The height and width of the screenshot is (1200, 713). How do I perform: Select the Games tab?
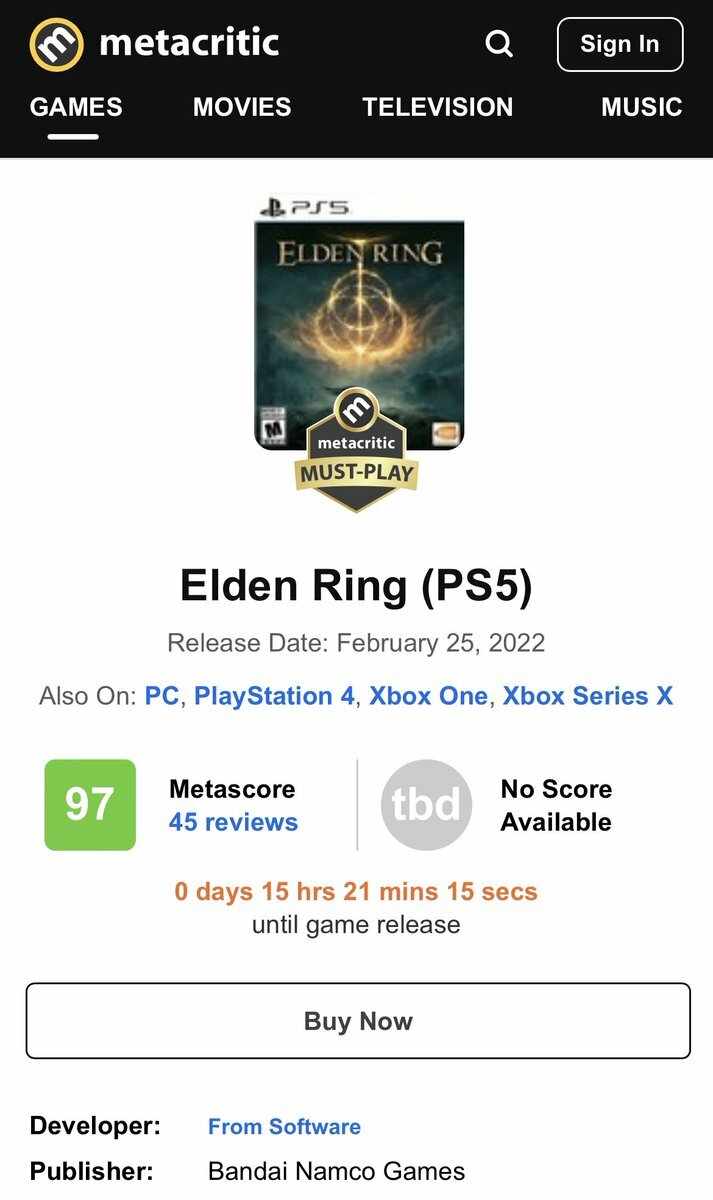76,107
